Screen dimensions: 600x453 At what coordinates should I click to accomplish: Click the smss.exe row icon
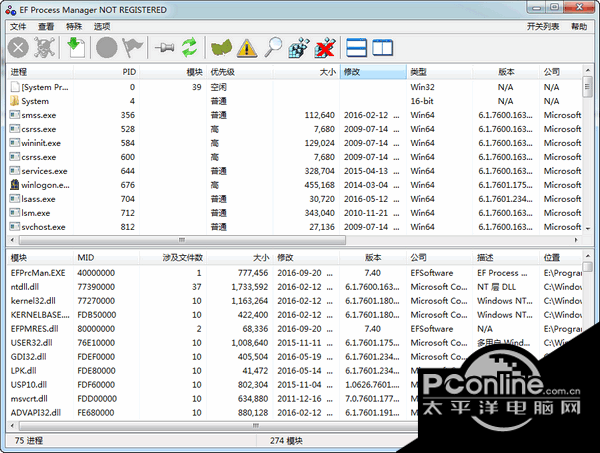[15, 115]
